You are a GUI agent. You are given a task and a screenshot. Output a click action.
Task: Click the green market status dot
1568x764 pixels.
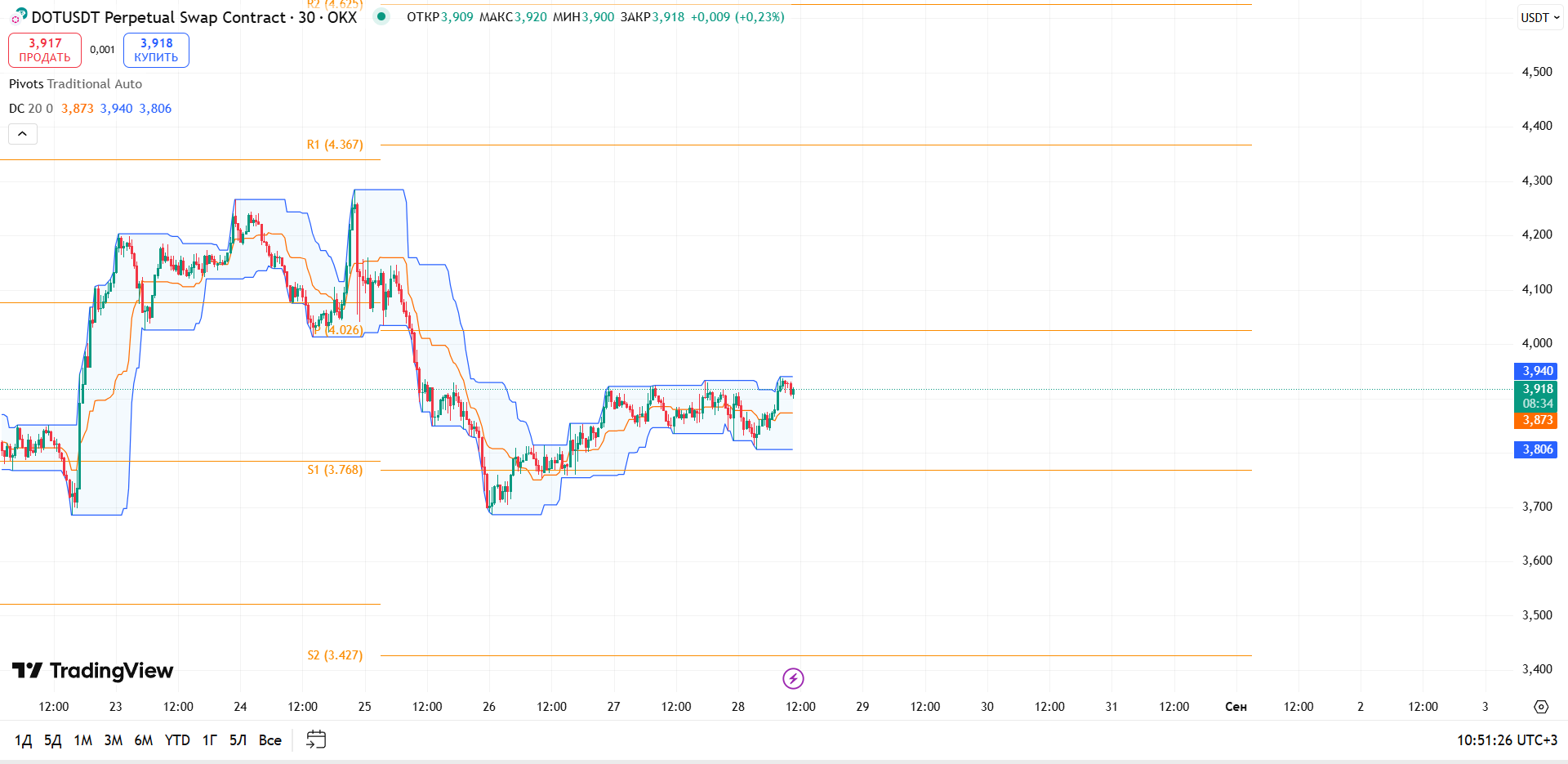point(381,16)
